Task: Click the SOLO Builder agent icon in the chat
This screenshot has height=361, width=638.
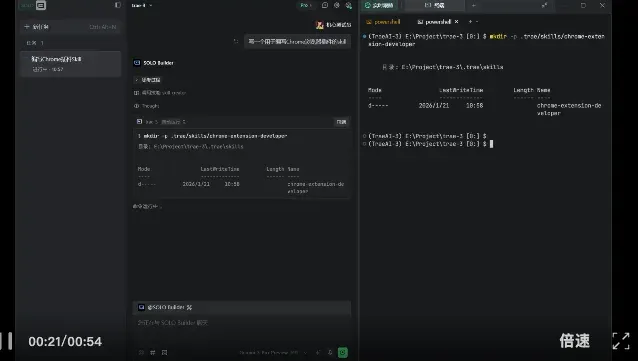Action: (137, 63)
